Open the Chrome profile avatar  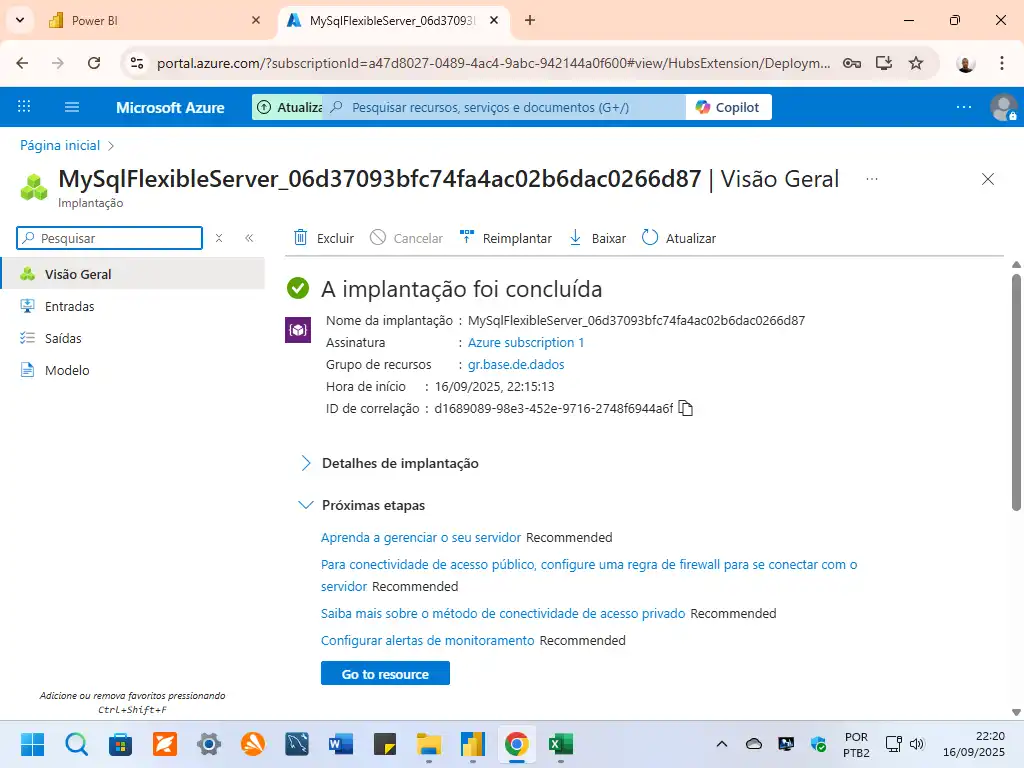pyautogui.click(x=965, y=63)
